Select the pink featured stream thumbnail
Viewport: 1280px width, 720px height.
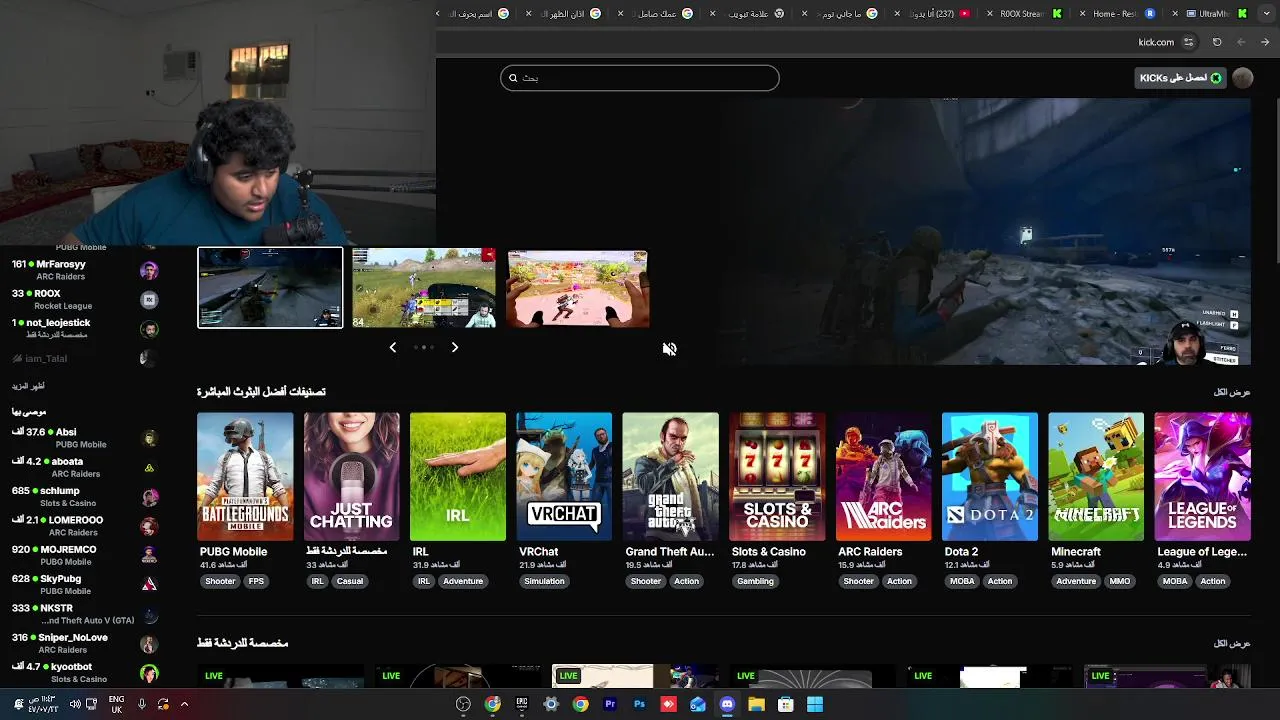(x=578, y=288)
